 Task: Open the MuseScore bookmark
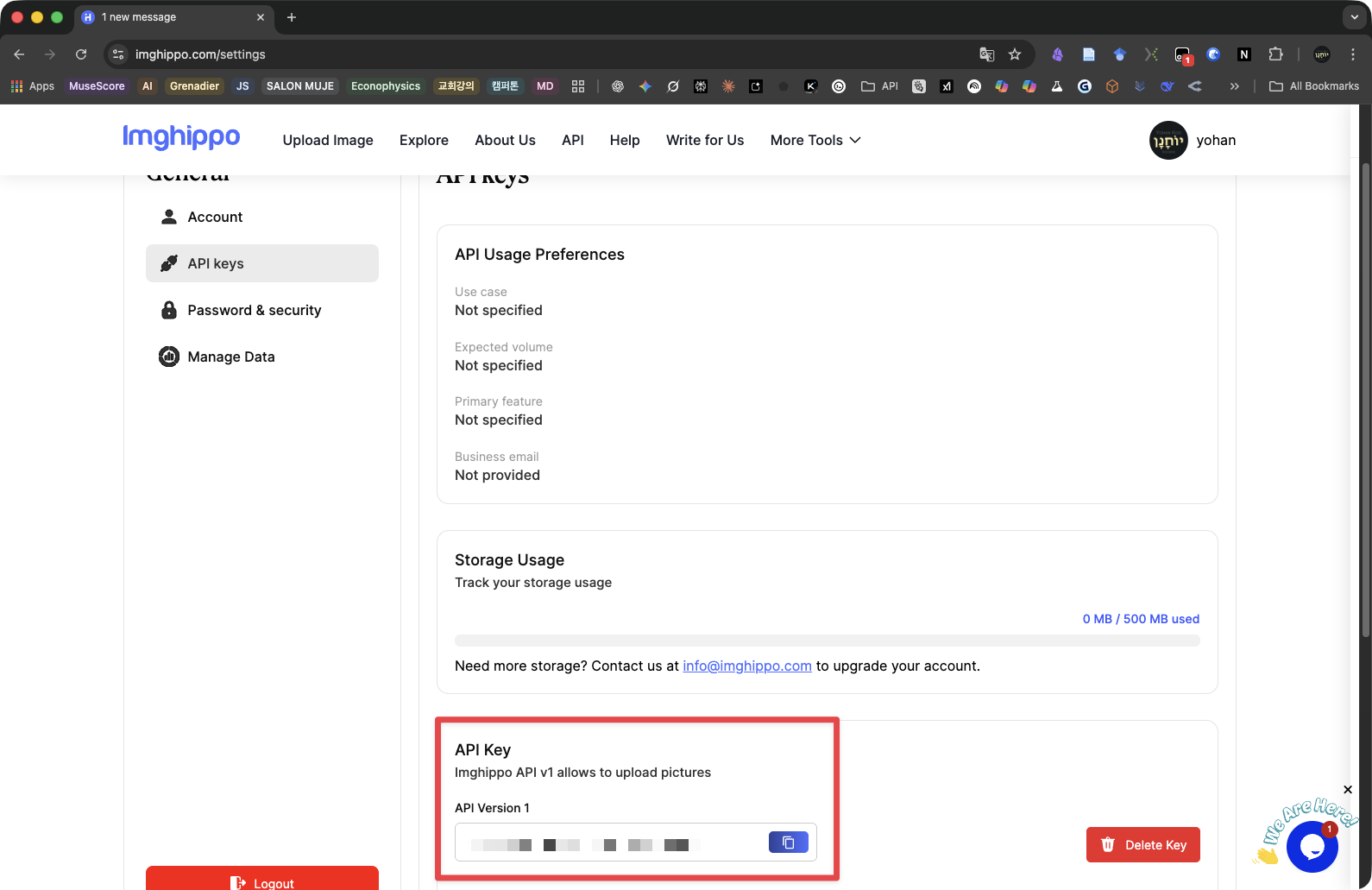tap(97, 86)
